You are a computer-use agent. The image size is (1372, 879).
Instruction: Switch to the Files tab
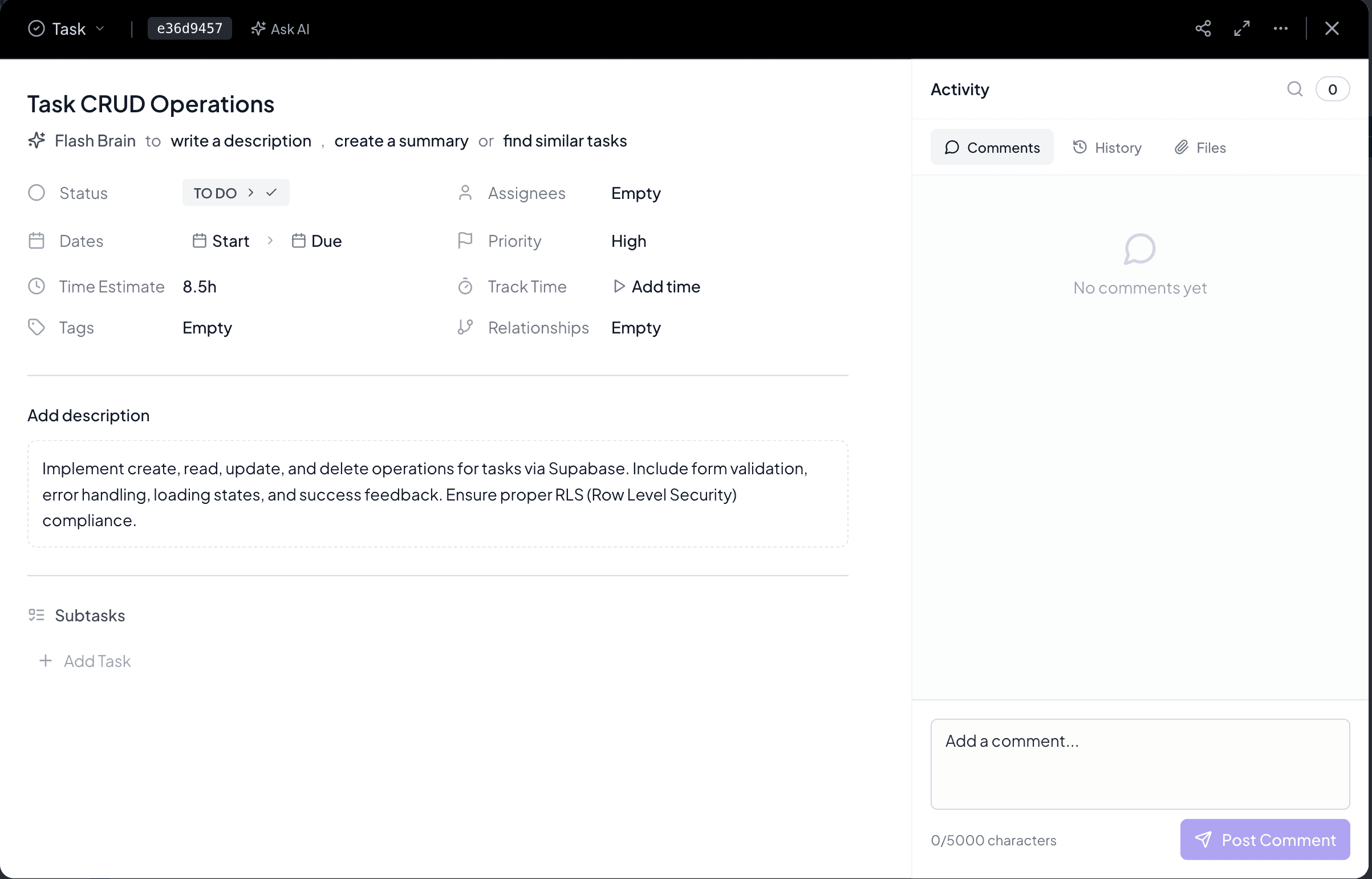[1200, 148]
